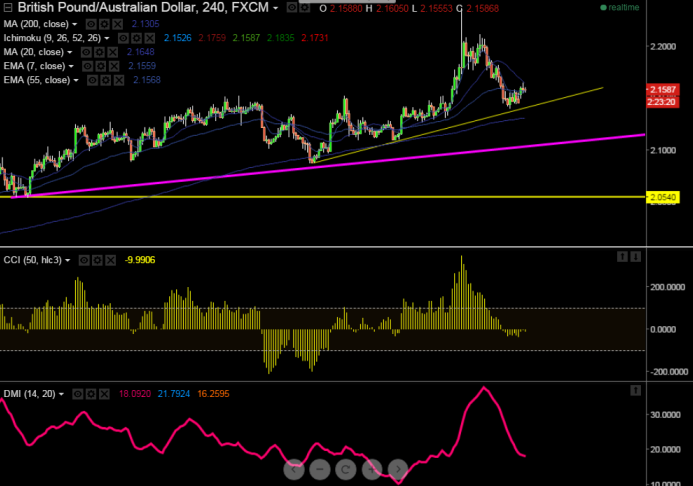The width and height of the screenshot is (693, 486).
Task: Select the yellow 2.0540 price level label
Action: (x=663, y=197)
